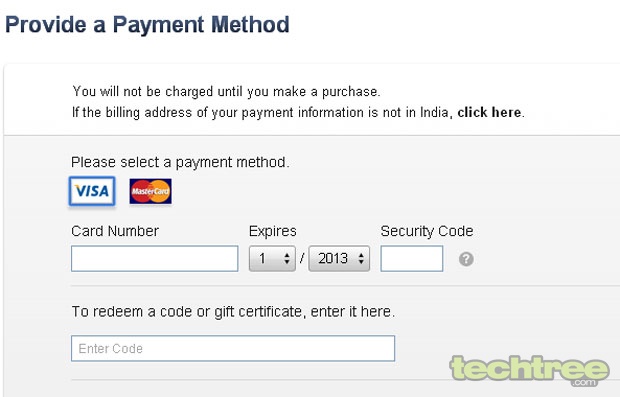
Task: Click the Expires label
Action: coord(272,231)
